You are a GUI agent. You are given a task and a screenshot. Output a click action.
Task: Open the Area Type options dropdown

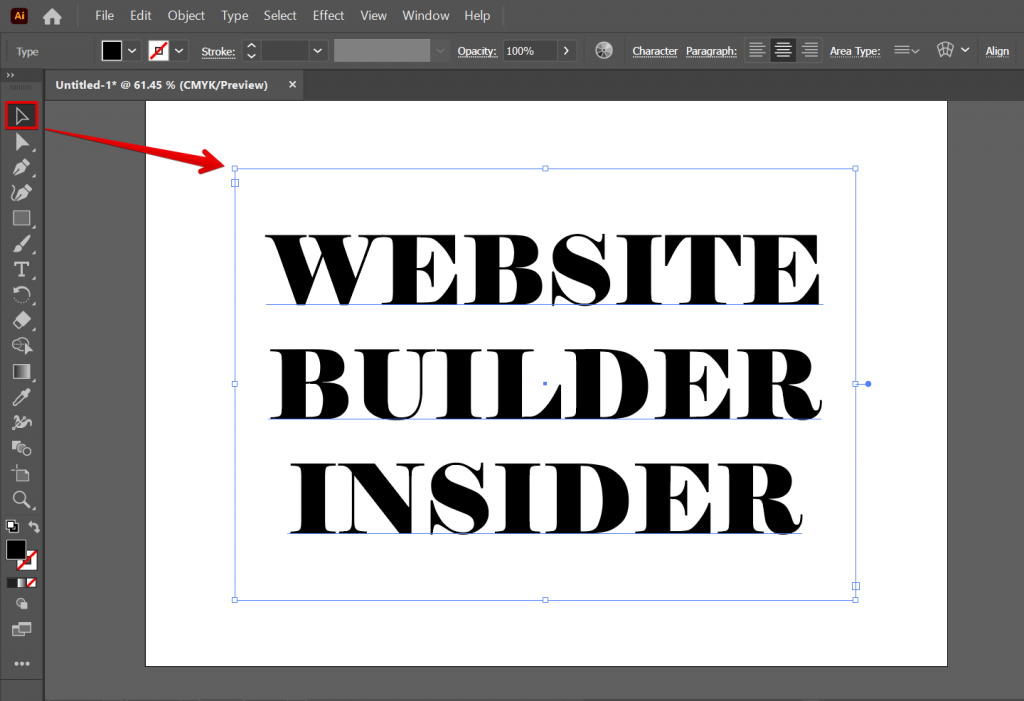906,50
